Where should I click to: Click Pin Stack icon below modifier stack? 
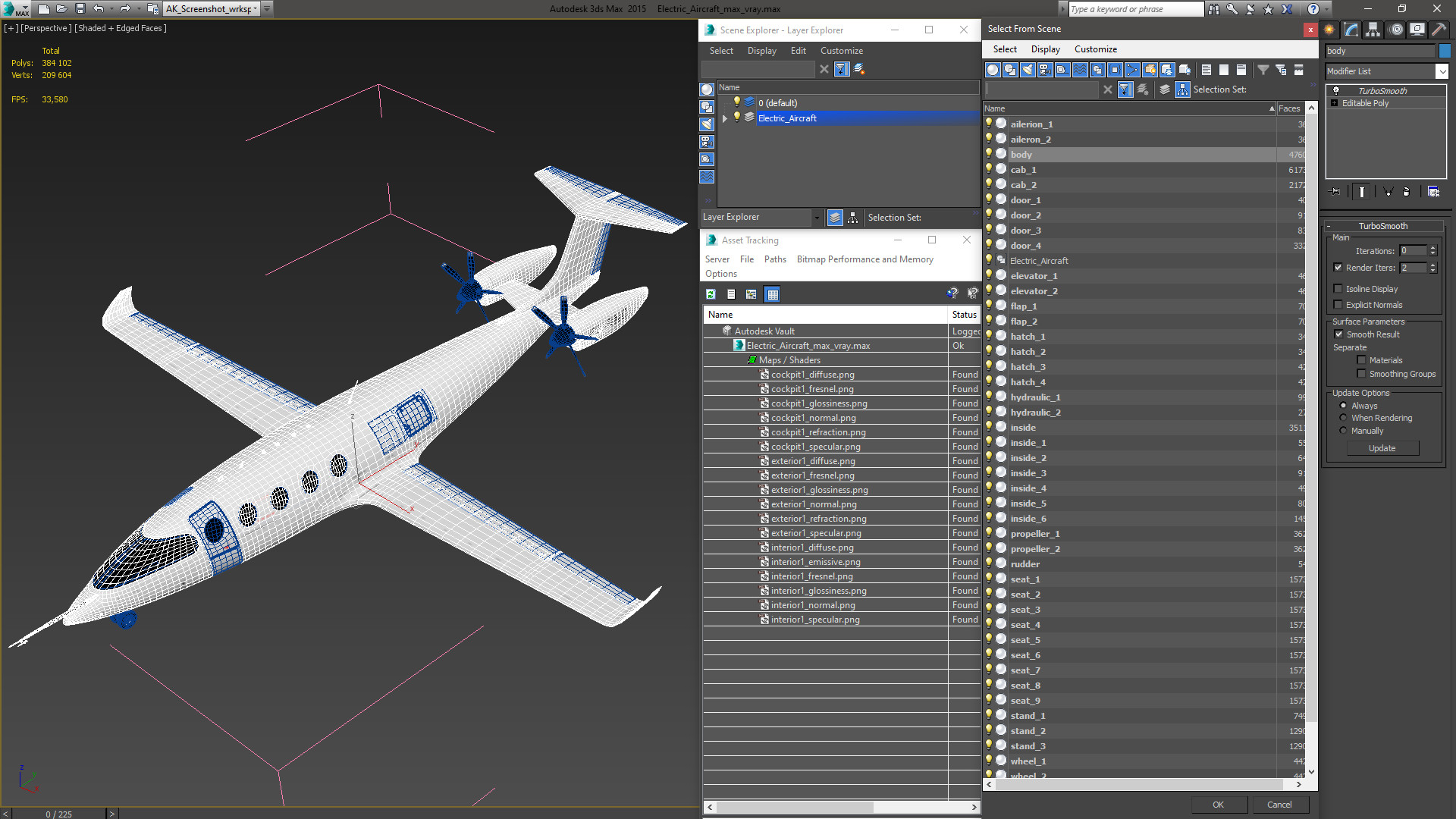pyautogui.click(x=1335, y=192)
